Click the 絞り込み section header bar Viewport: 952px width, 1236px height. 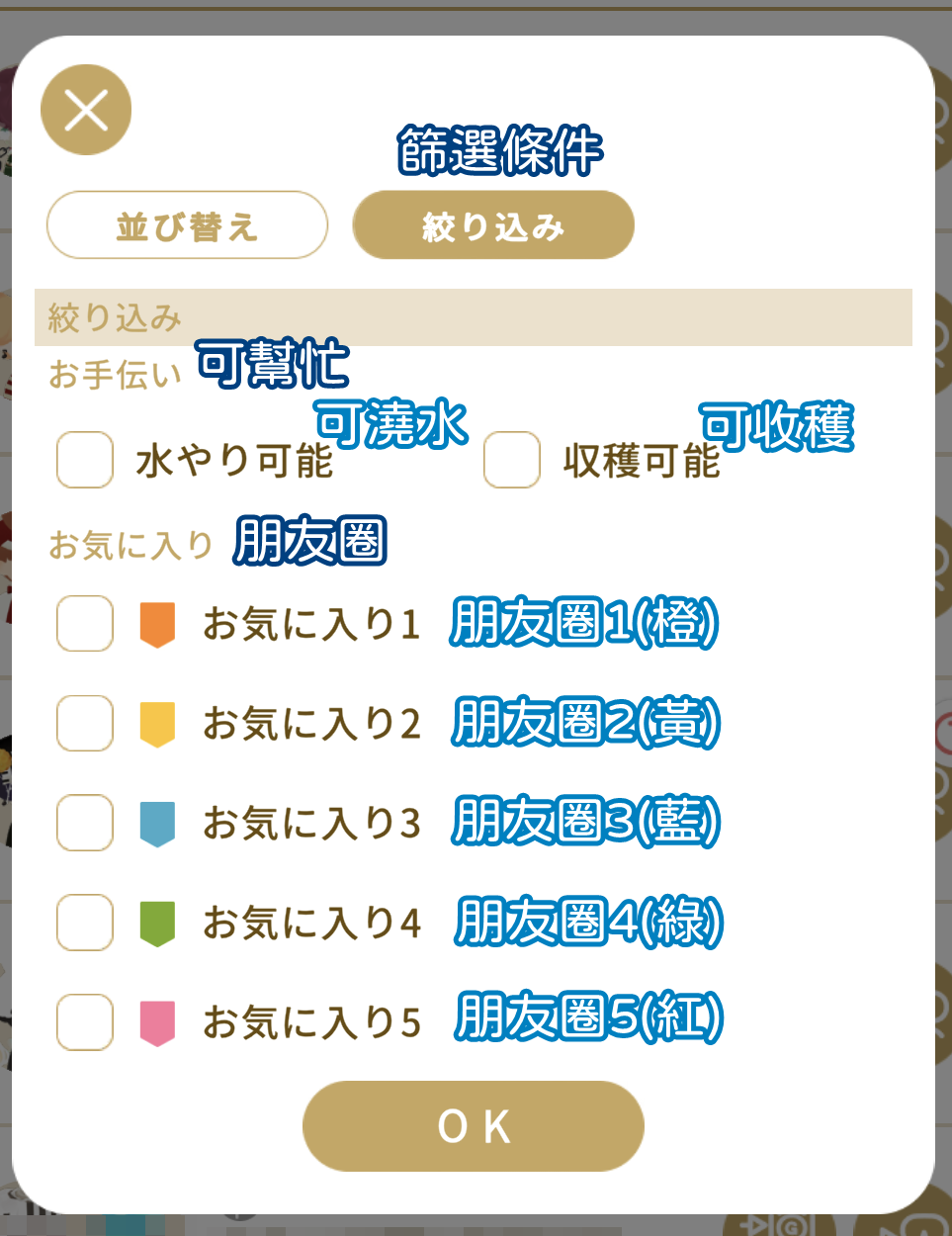point(474,317)
